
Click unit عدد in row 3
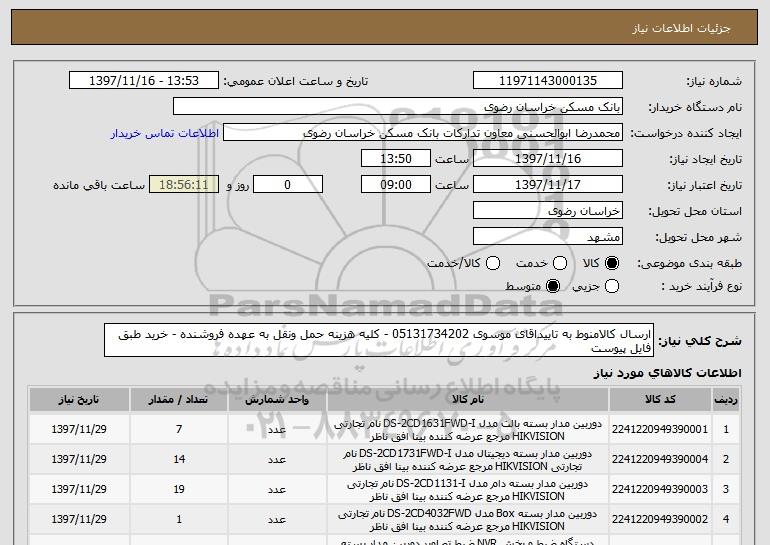pyautogui.click(x=277, y=490)
